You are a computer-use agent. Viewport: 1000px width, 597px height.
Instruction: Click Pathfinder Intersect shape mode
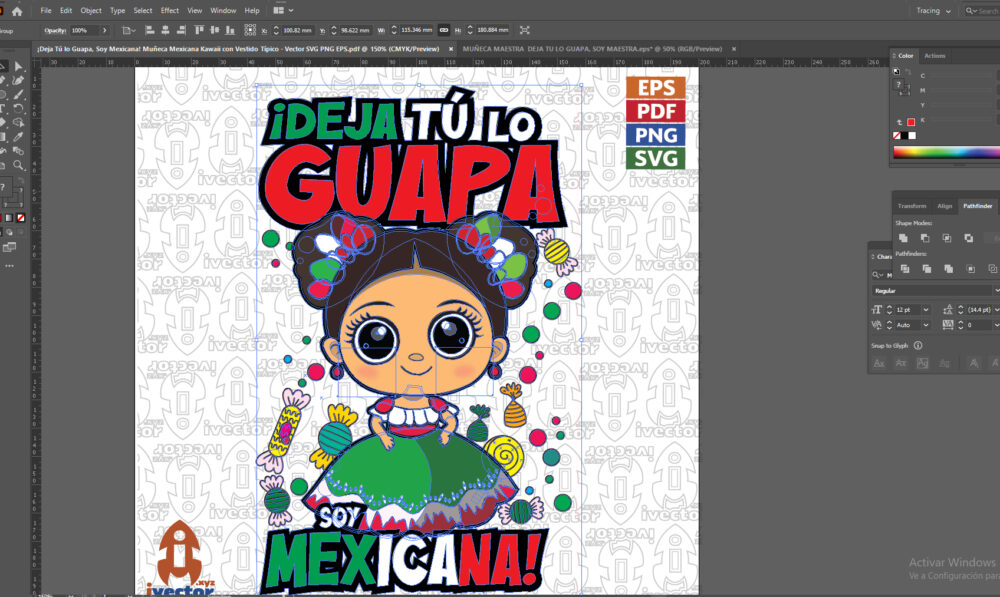[x=946, y=238]
